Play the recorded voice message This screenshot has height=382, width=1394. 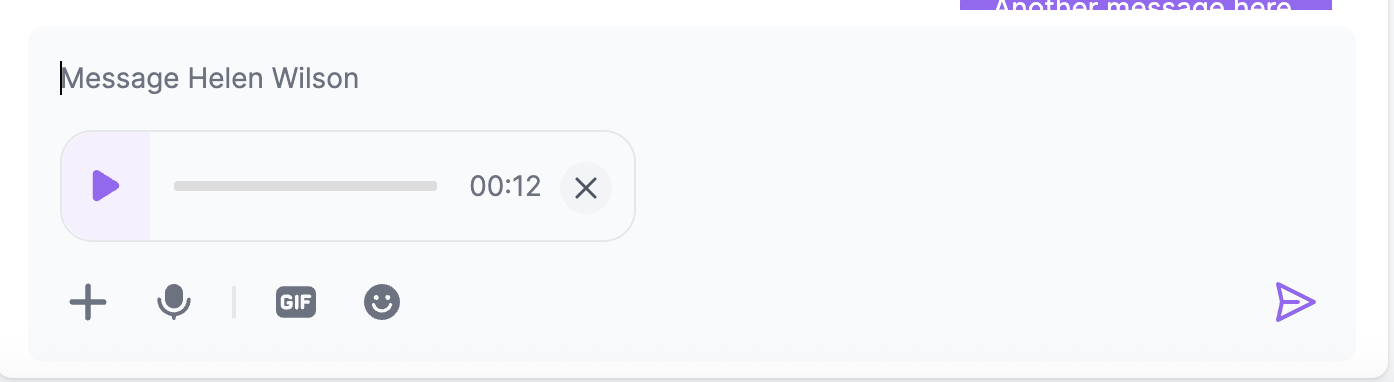coord(106,186)
